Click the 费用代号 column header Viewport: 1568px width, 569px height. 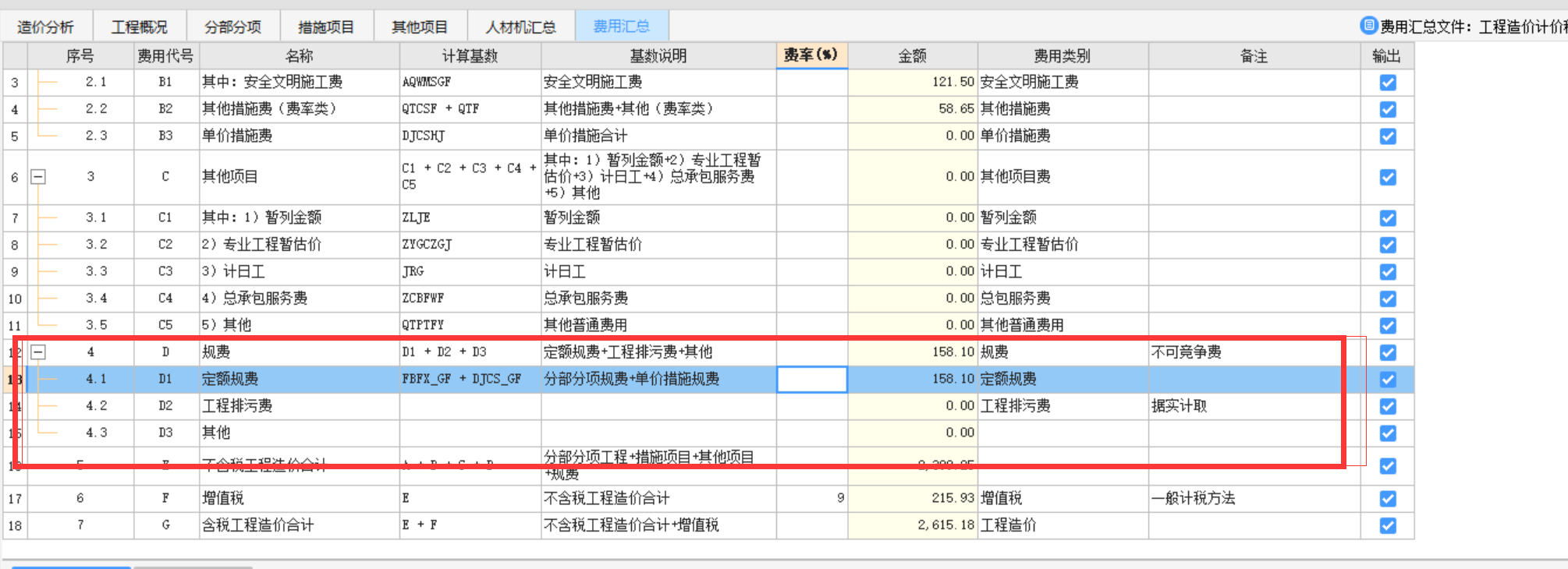coord(165,55)
